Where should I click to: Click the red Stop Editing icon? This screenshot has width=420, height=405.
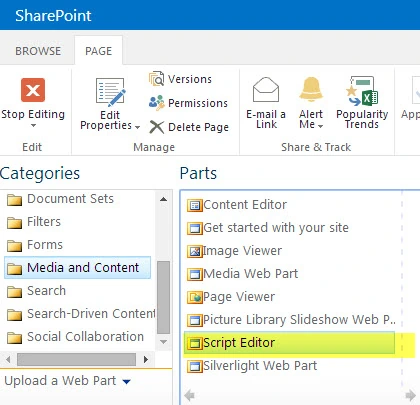click(33, 90)
